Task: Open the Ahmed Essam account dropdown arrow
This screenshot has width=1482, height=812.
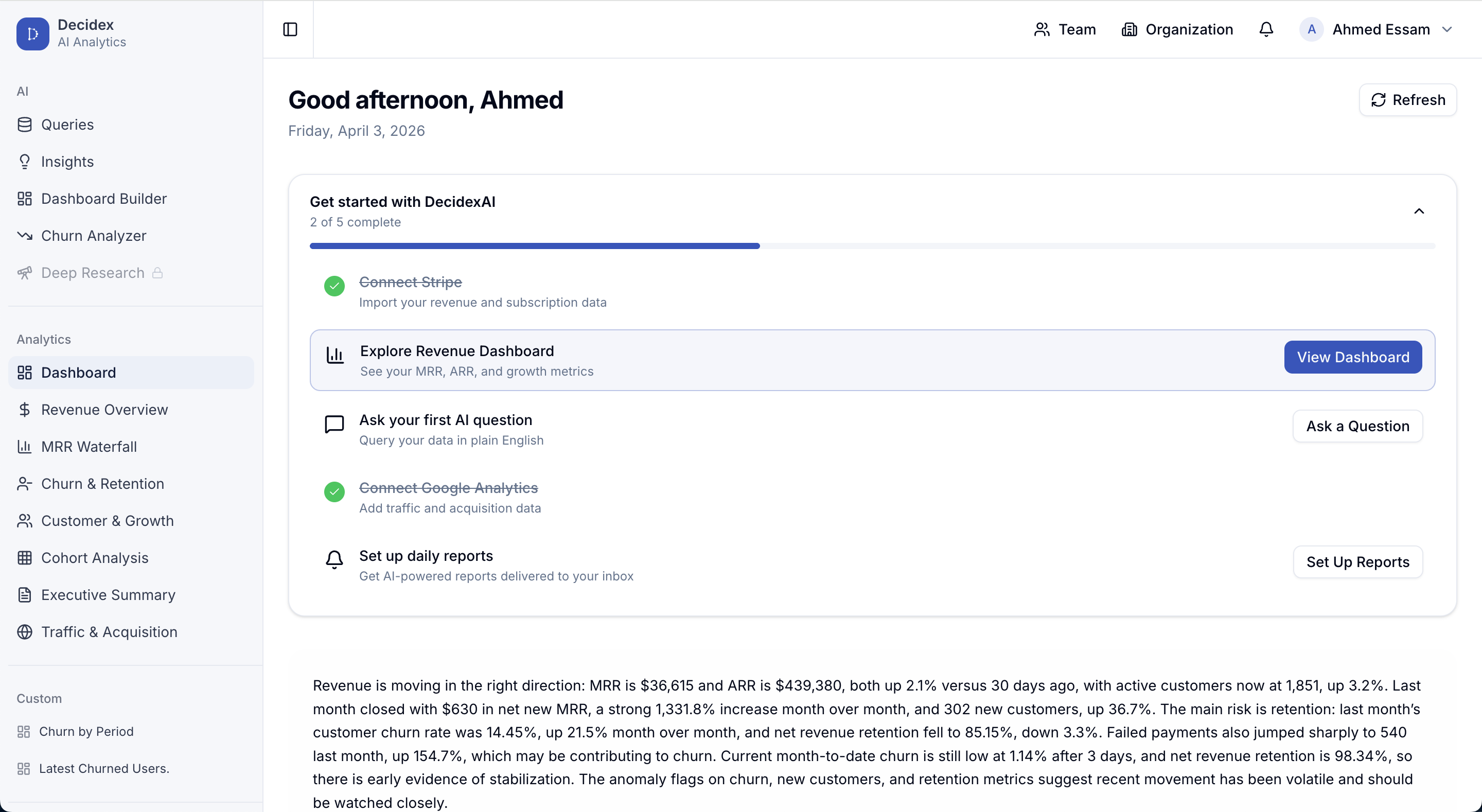Action: pos(1448,29)
